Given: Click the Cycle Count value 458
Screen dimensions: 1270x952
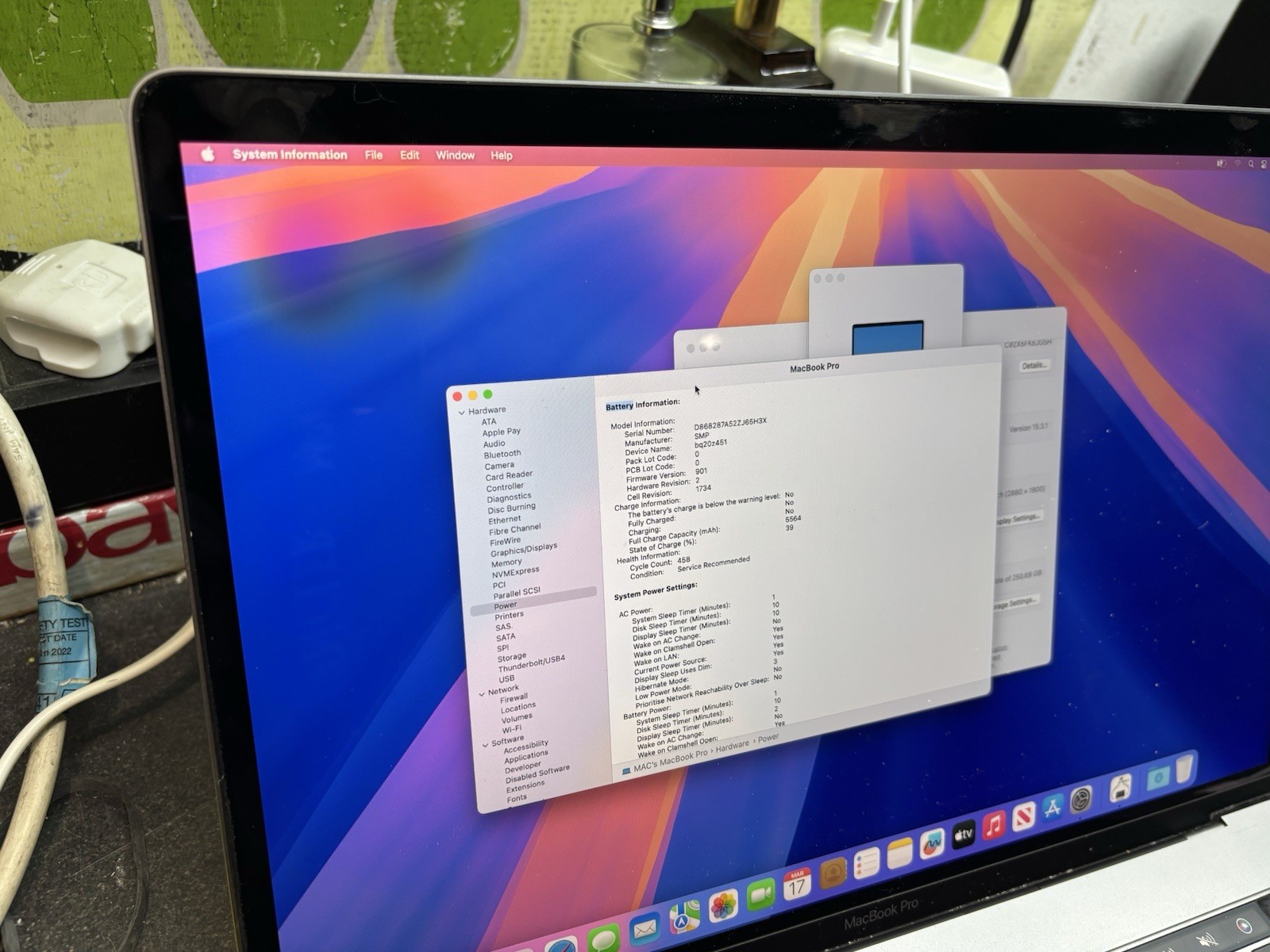Looking at the screenshot, I should click(683, 560).
